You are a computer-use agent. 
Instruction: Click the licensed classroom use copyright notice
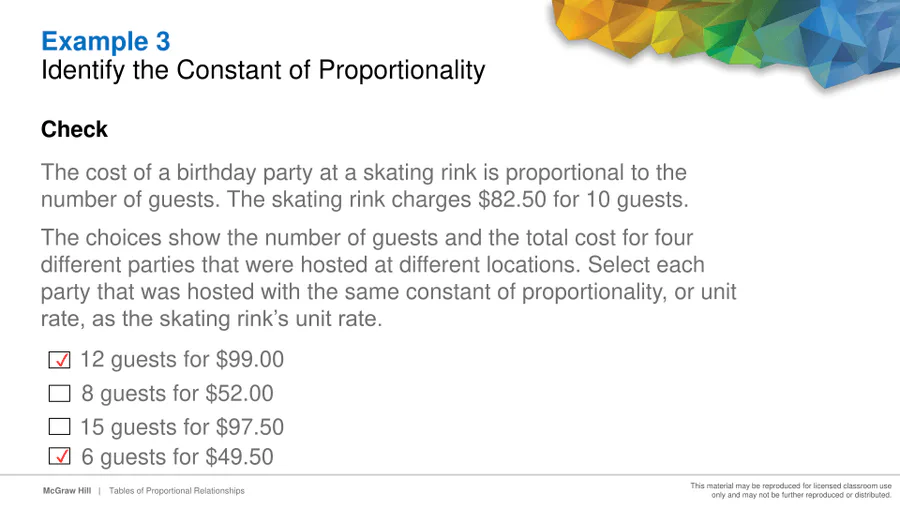(x=790, y=490)
